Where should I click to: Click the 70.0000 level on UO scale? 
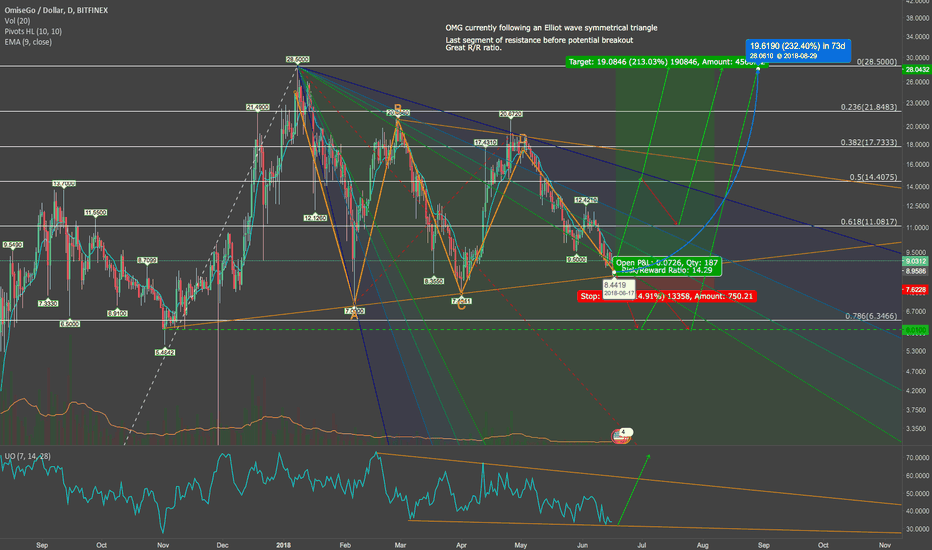pos(918,458)
